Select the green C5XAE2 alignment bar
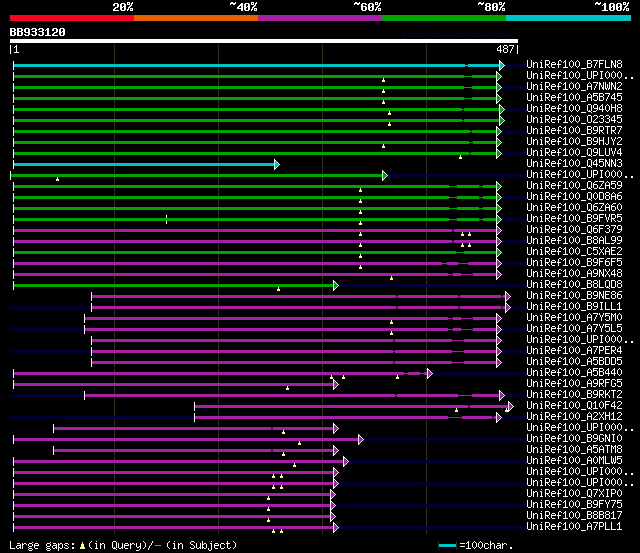Image resolution: width=640 pixels, height=553 pixels. tap(255, 253)
